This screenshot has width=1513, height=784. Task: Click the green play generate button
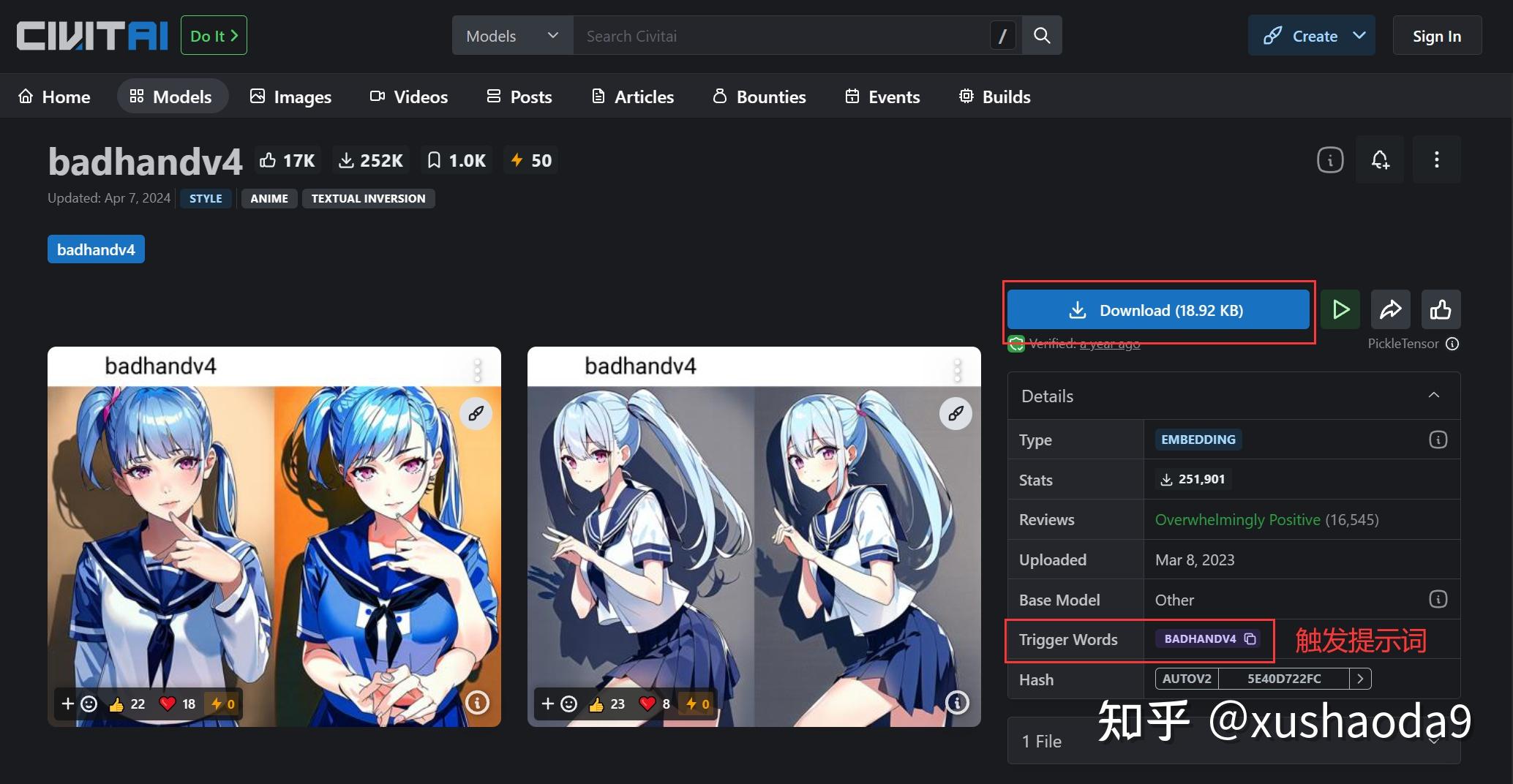pos(1340,310)
